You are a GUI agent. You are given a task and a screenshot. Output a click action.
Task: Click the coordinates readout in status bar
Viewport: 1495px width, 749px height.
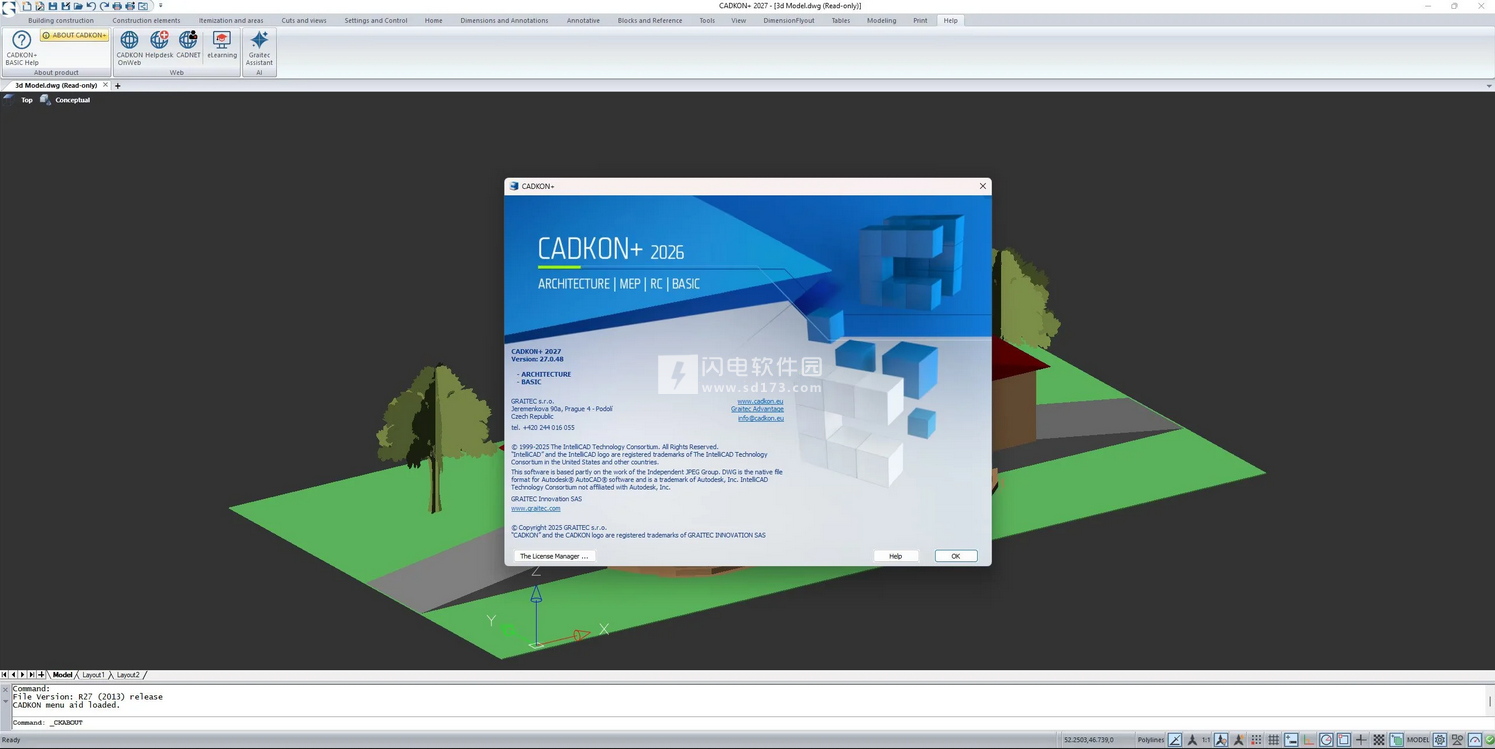[1088, 740]
